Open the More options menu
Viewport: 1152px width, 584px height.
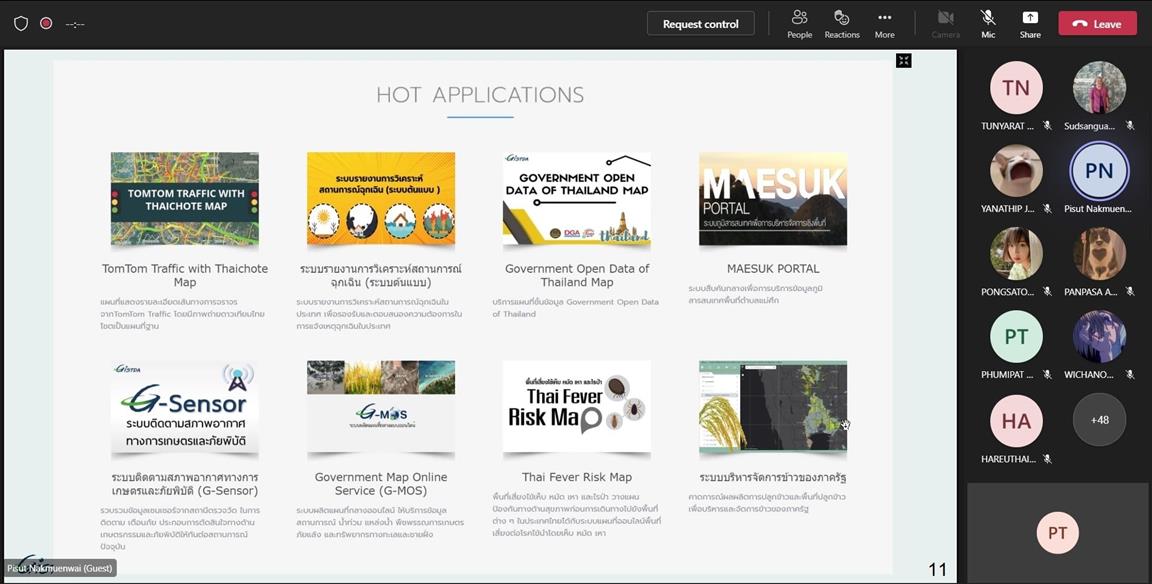885,24
